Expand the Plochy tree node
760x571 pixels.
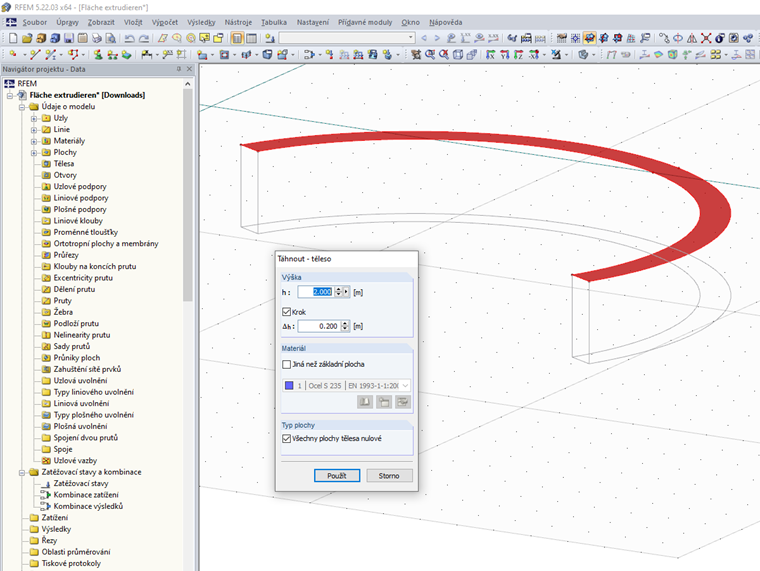[x=34, y=153]
